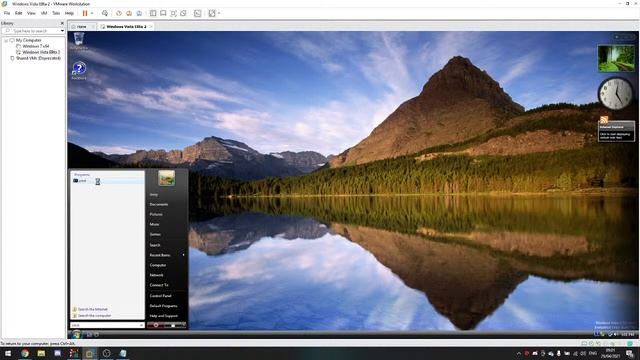The height and width of the screenshot is (360, 640).
Task: Open the snapshot manager icon
Action: point(139,13)
